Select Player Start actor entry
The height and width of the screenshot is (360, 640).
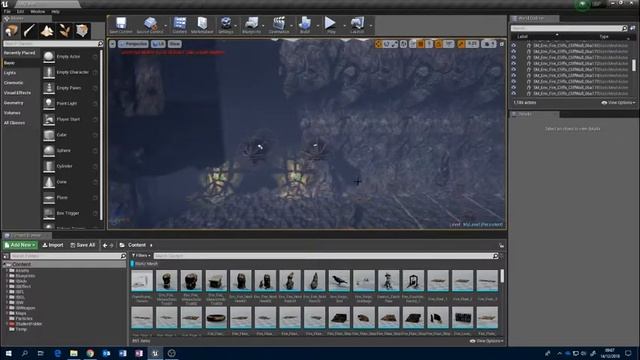point(71,119)
